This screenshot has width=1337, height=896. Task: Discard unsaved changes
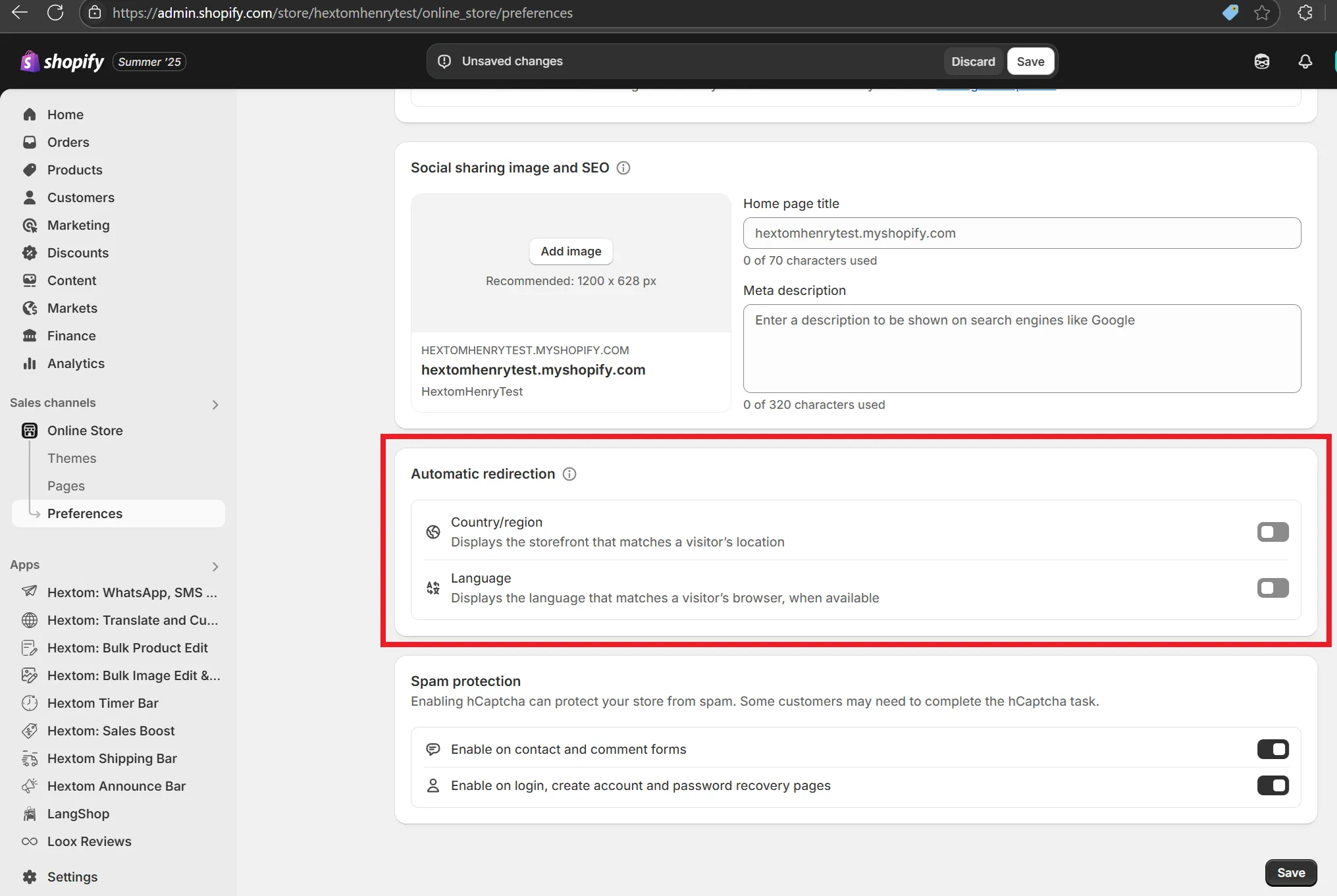(x=973, y=61)
